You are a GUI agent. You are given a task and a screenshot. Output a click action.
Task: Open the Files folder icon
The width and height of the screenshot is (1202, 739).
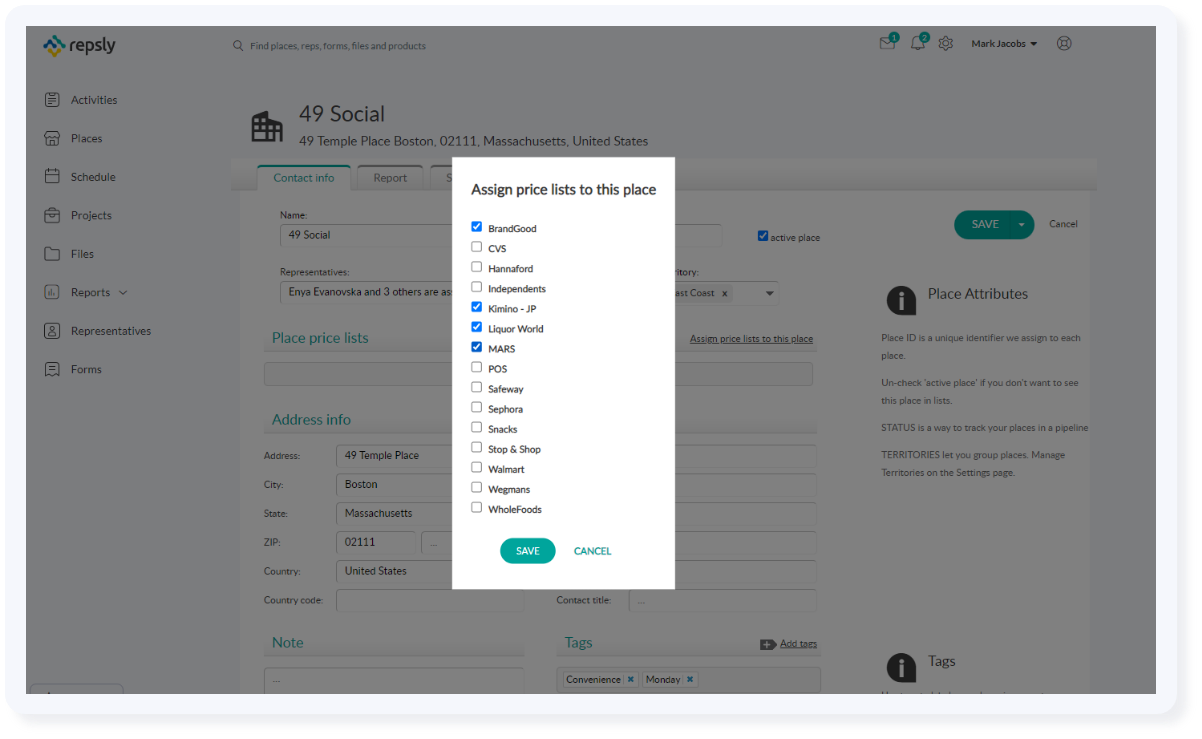52,254
